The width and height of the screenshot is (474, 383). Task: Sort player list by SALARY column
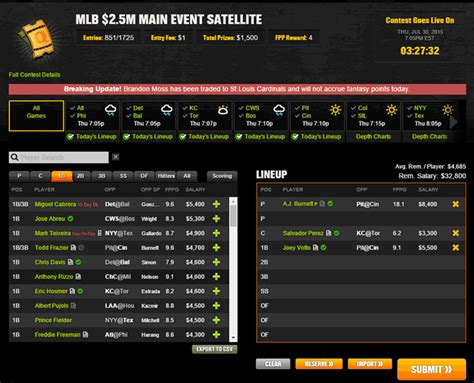pos(195,190)
